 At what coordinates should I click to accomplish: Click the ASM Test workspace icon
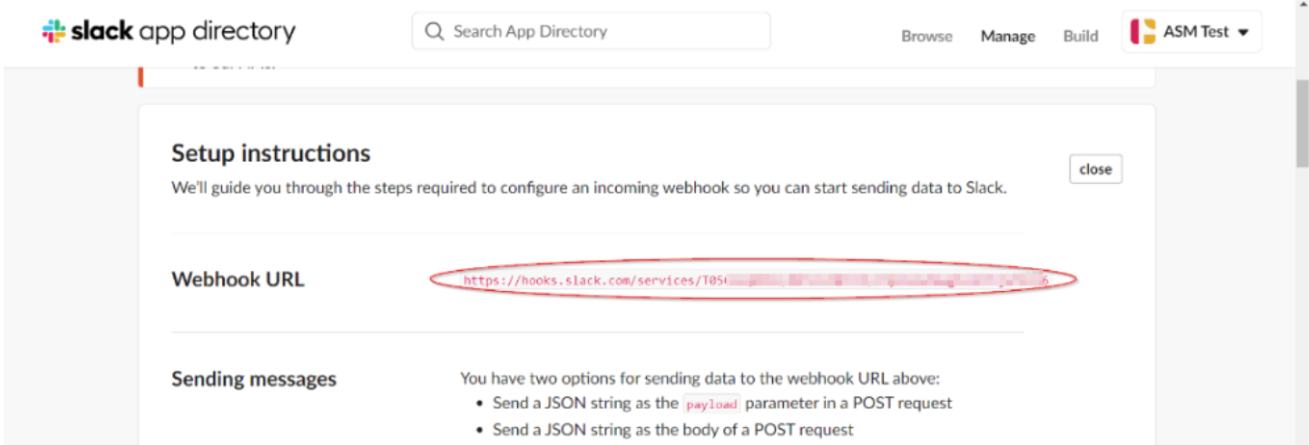tap(1143, 32)
